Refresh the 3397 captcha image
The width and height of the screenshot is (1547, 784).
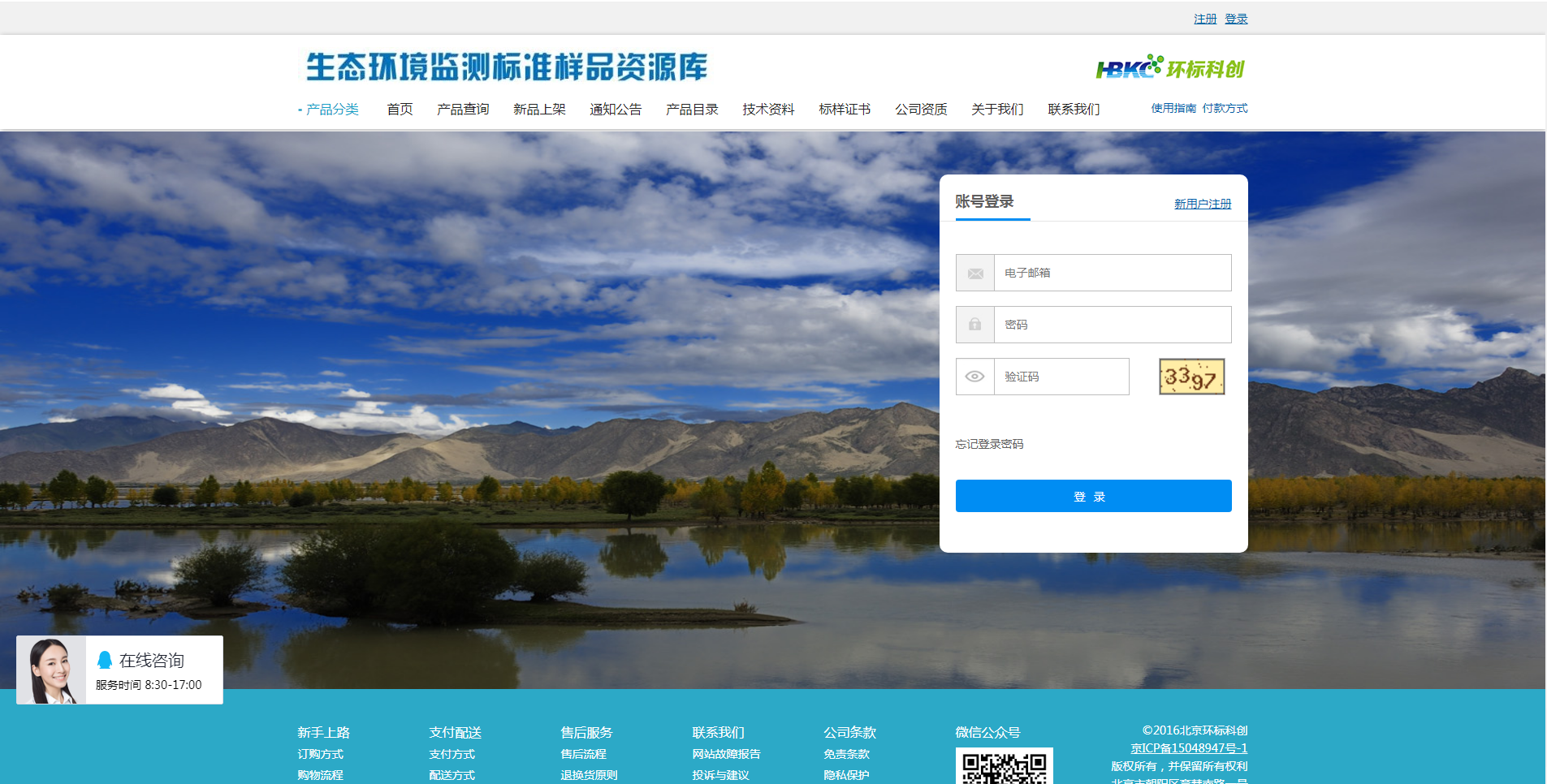[1191, 377]
